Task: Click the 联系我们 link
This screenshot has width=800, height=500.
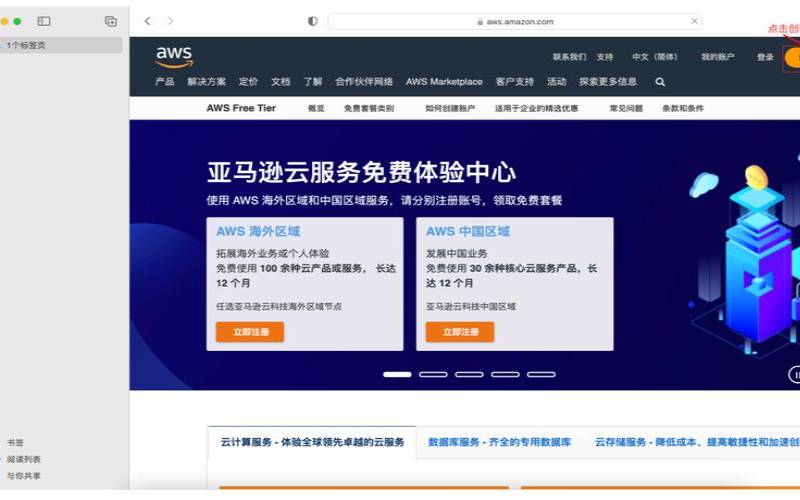Action: click(x=569, y=57)
